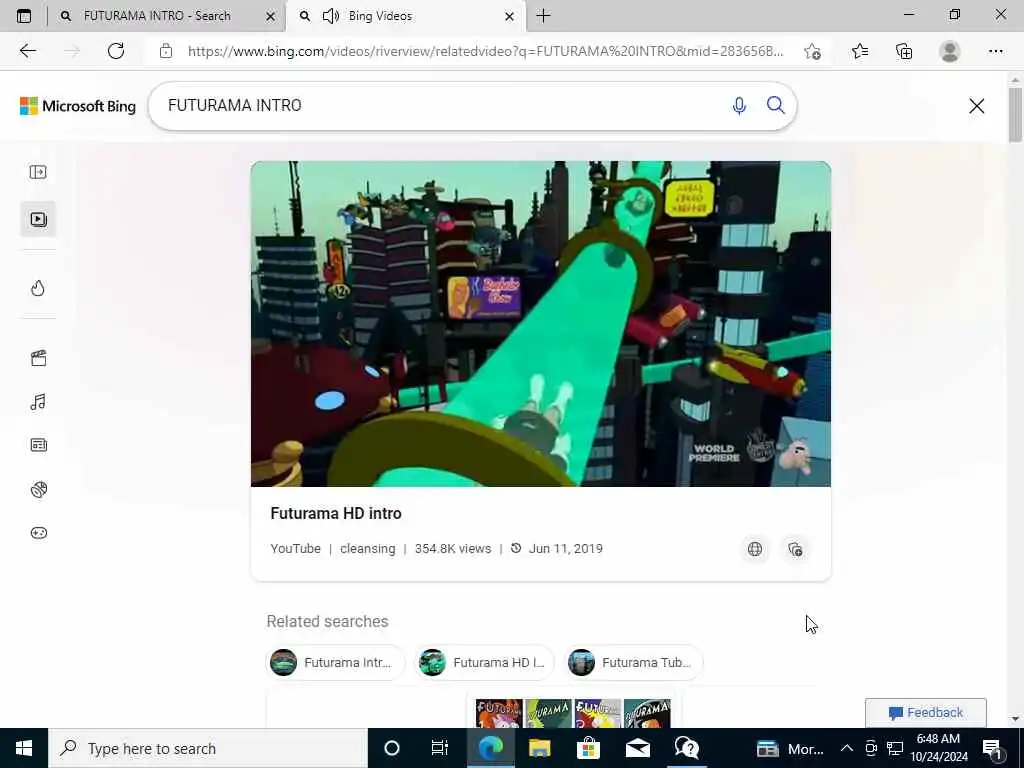
Task: Open Movies clapperboard sidebar icon
Action: (39, 358)
